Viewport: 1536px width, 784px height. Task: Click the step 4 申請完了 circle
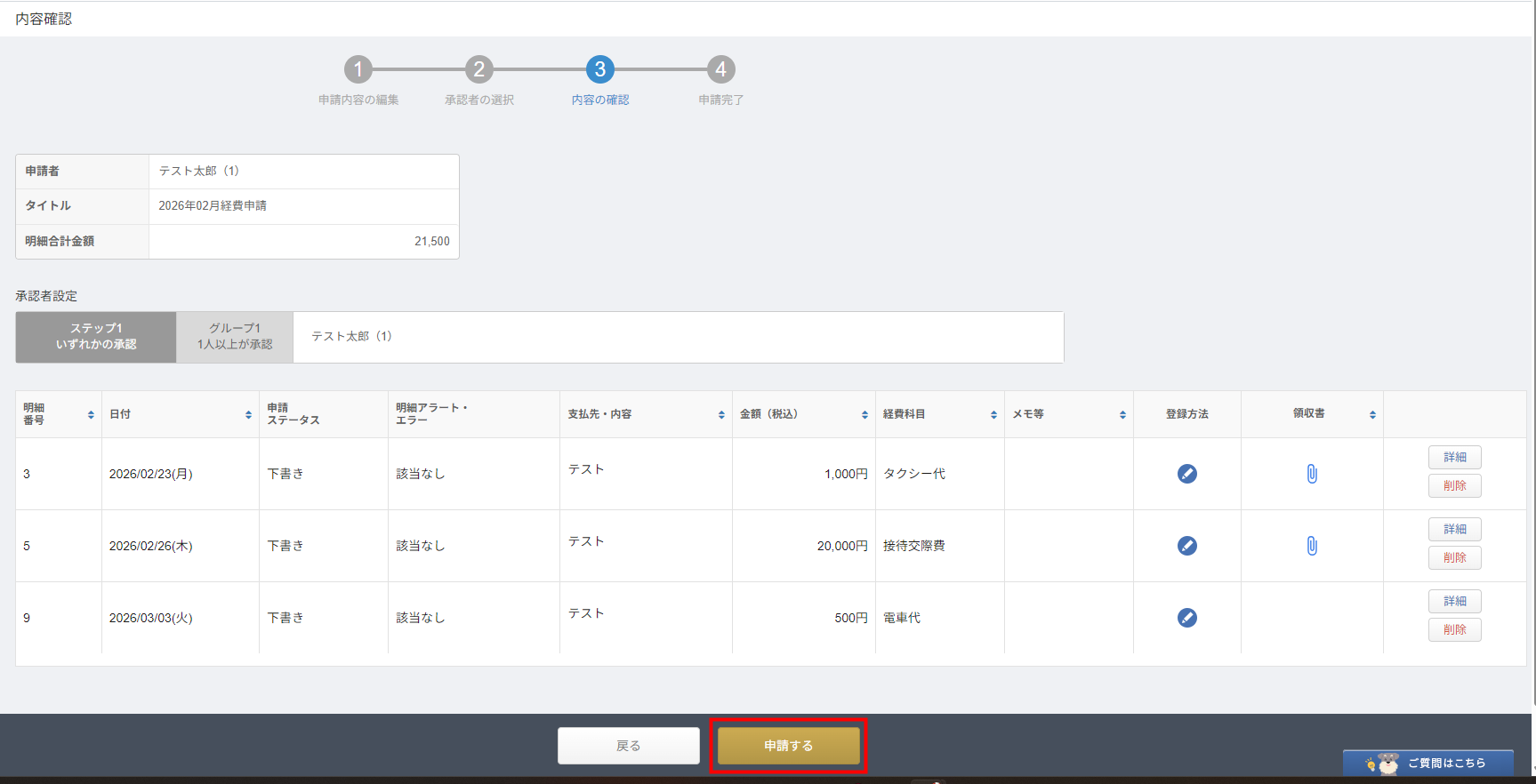tap(720, 69)
